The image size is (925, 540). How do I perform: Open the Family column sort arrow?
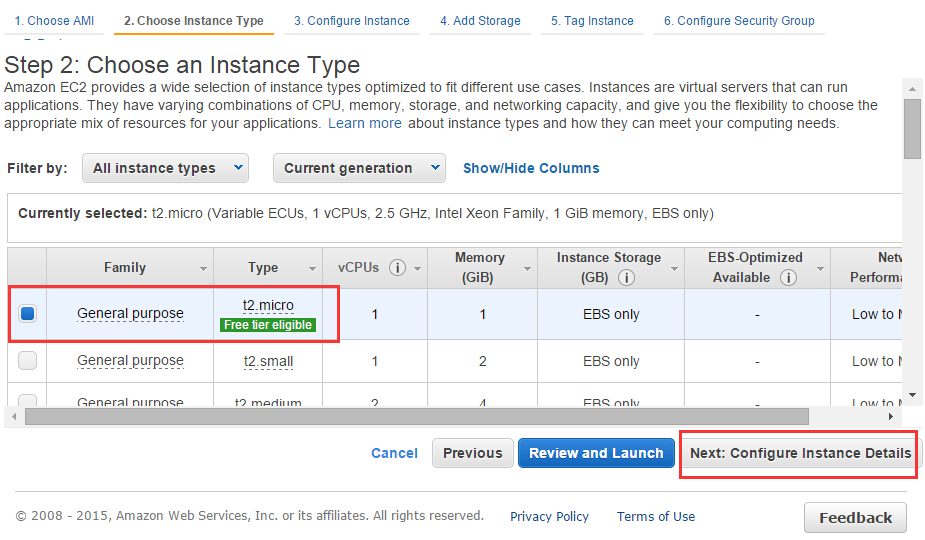(203, 269)
